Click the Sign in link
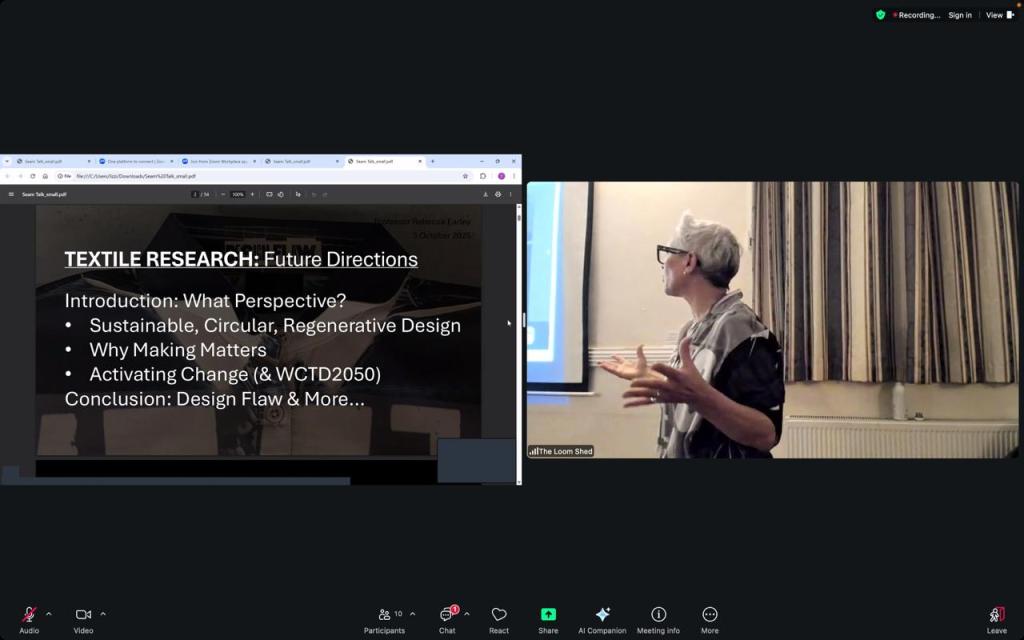Viewport: 1024px width, 640px height. coord(959,15)
